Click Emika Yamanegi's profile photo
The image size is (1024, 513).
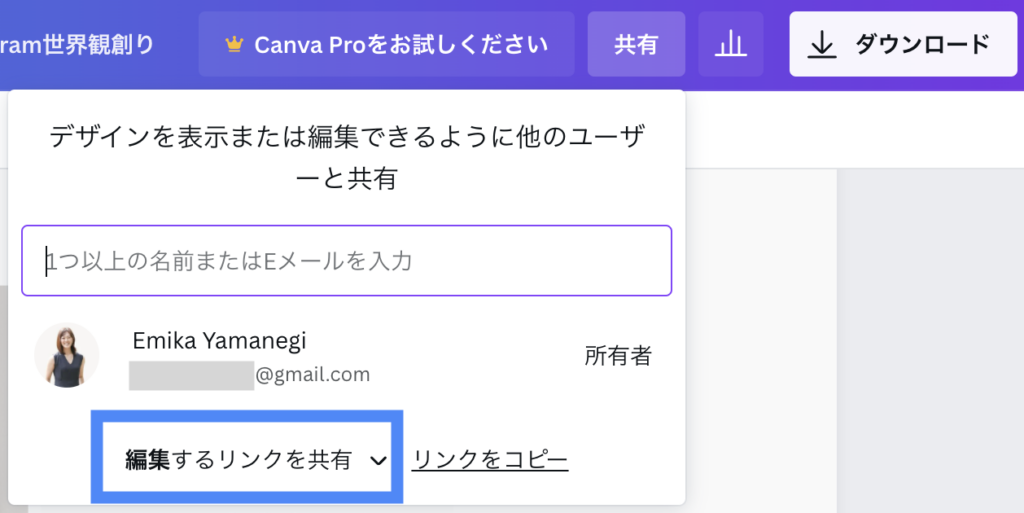tap(67, 355)
